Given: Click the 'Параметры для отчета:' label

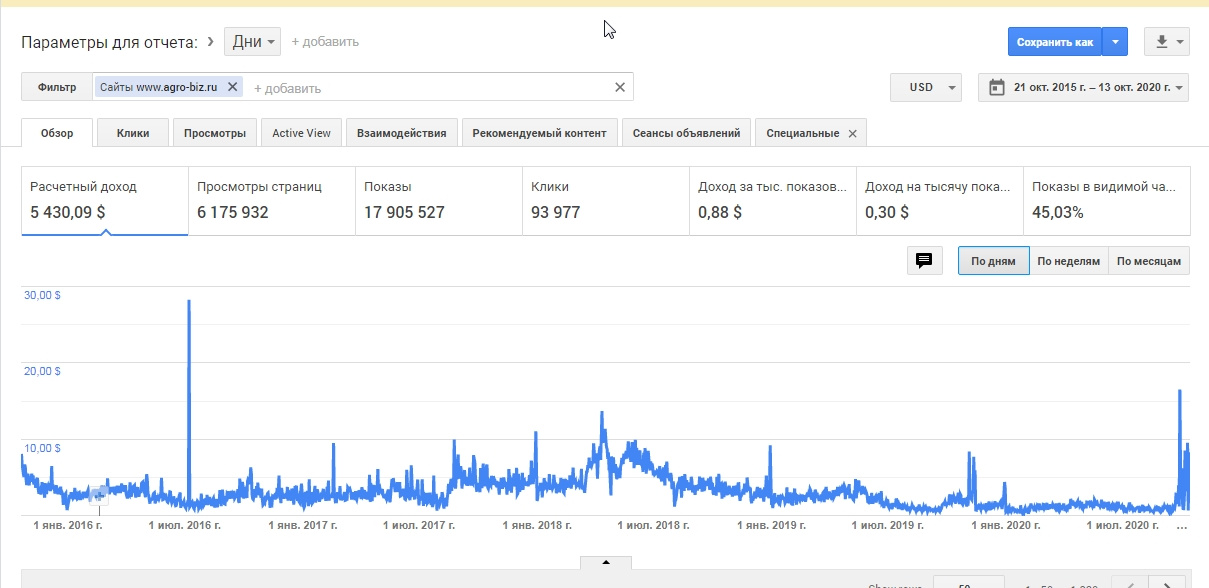Looking at the screenshot, I should click(x=110, y=42).
